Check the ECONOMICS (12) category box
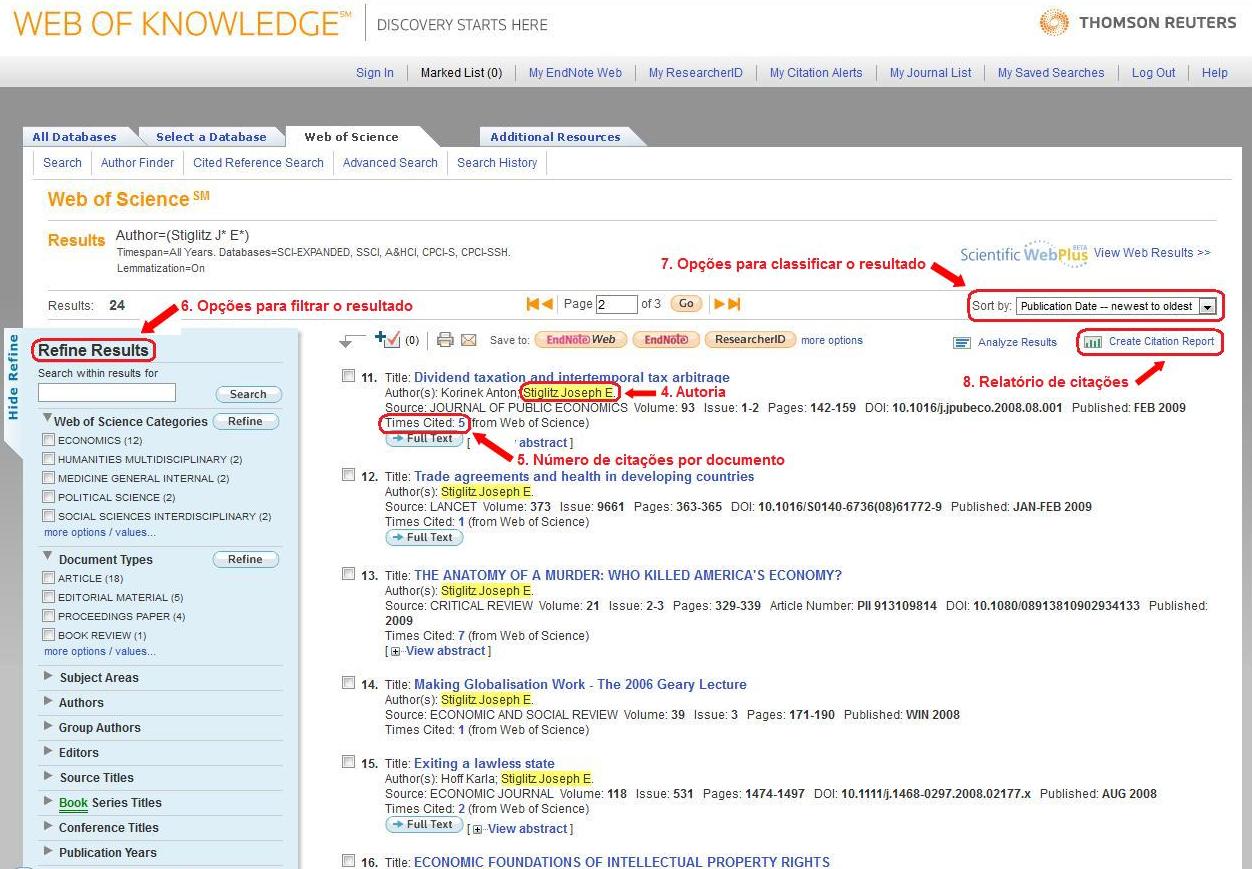This screenshot has width=1252, height=869. [x=48, y=440]
